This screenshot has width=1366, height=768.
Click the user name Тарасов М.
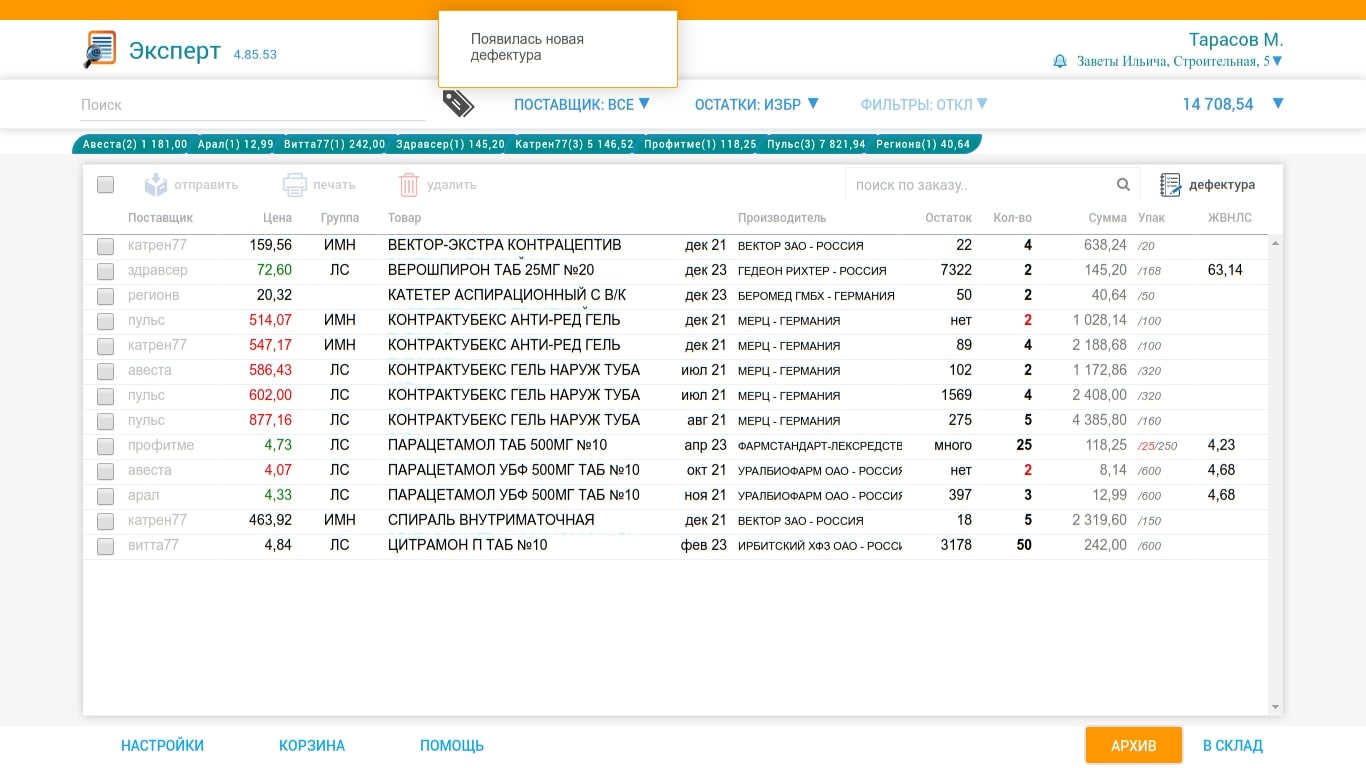[1236, 40]
